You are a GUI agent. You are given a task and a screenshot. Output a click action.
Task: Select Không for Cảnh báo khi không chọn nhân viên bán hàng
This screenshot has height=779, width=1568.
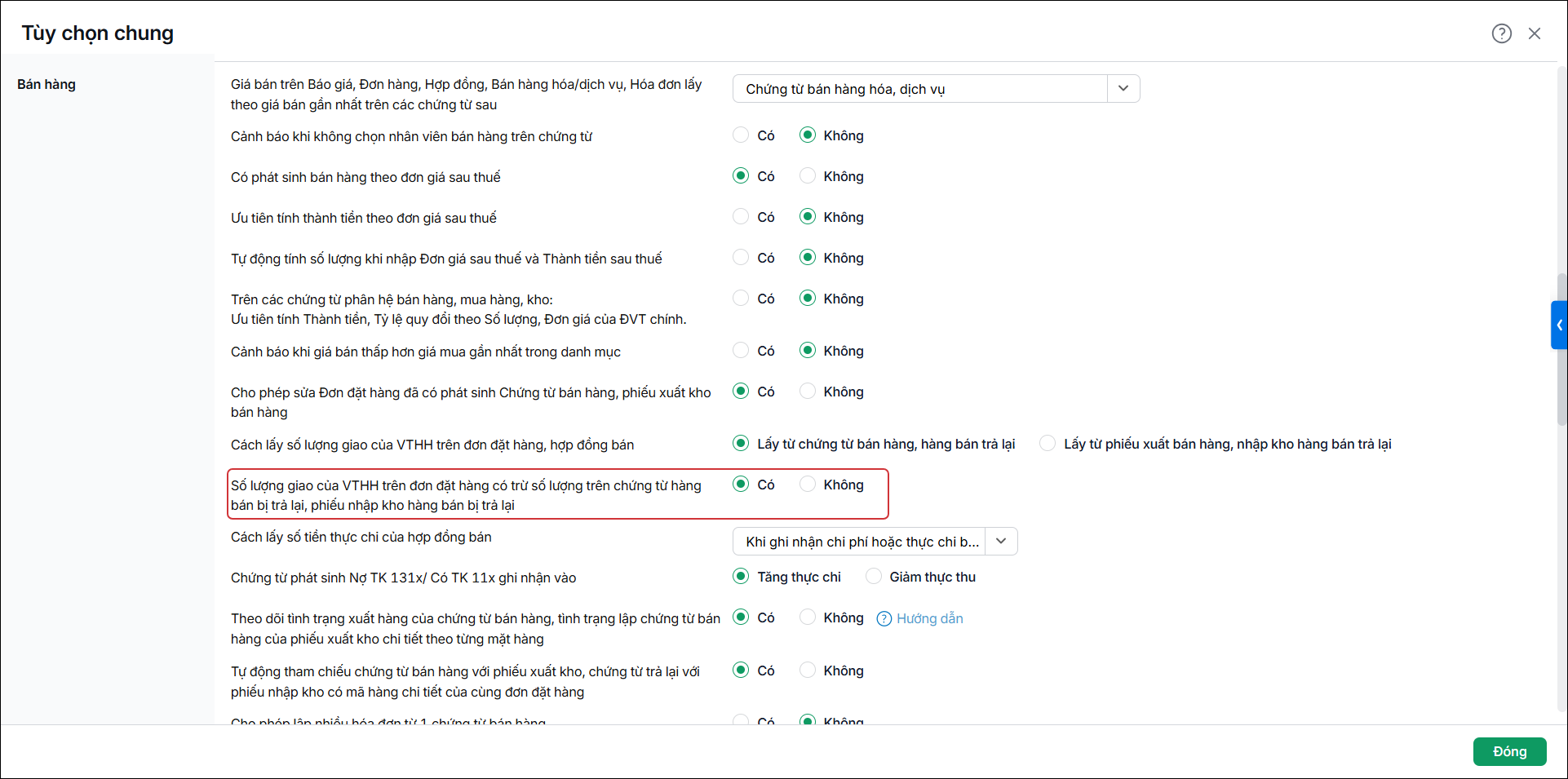point(808,135)
